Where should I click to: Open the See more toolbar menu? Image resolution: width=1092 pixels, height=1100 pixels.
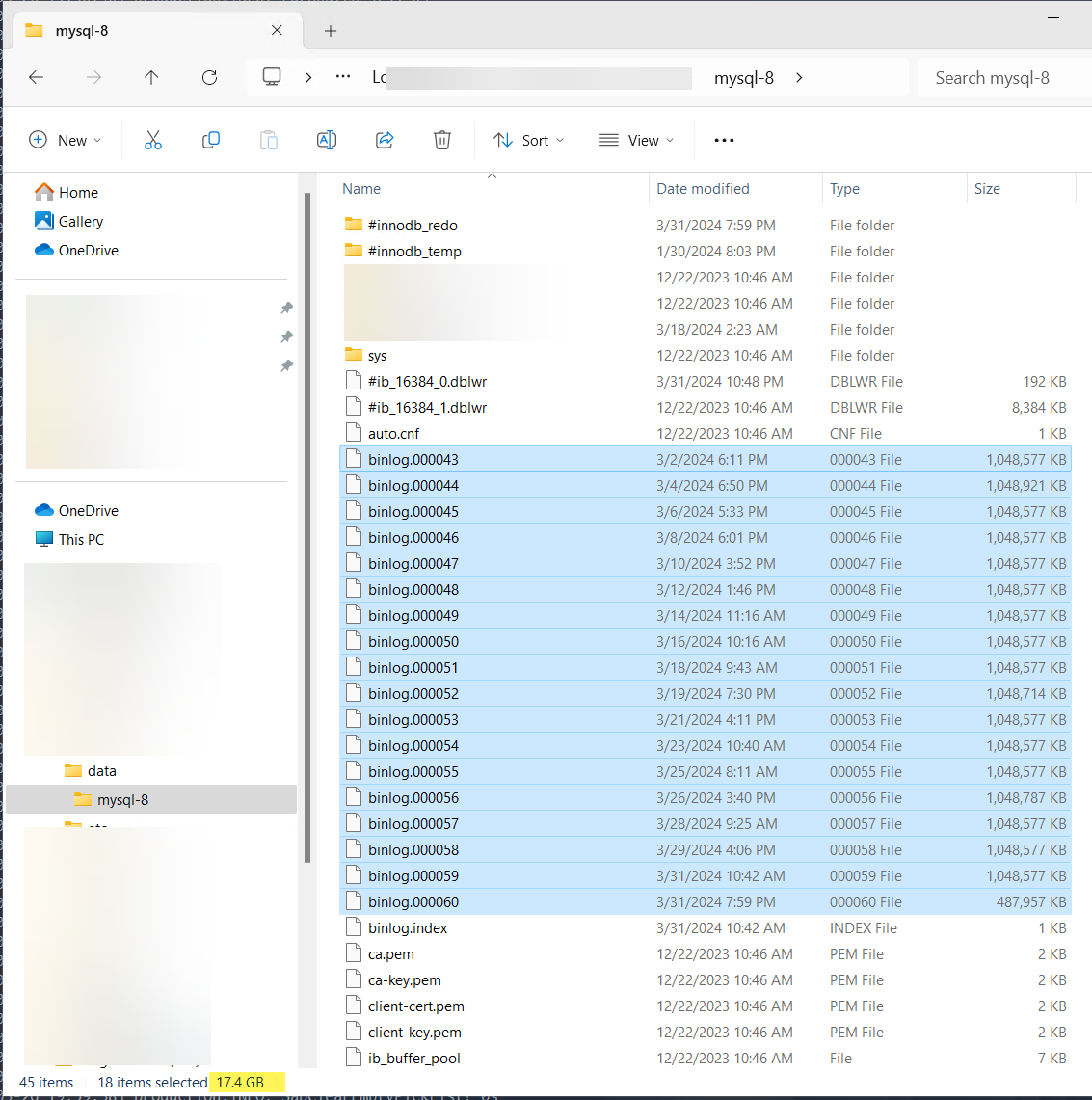click(724, 140)
